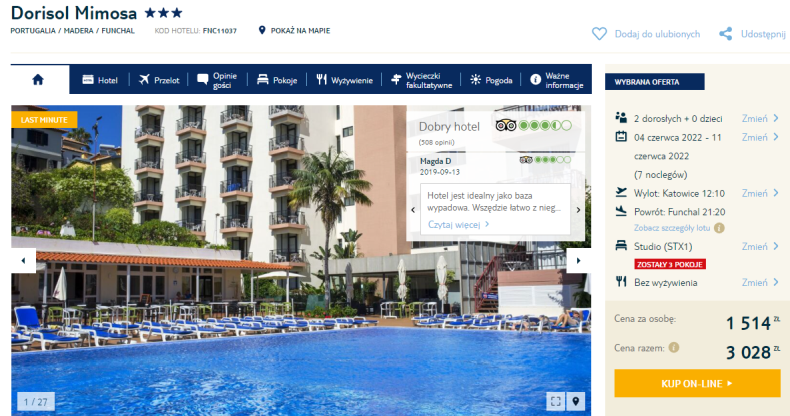Open the Pogoda tab
This screenshot has height=416, width=790.
[491, 80]
